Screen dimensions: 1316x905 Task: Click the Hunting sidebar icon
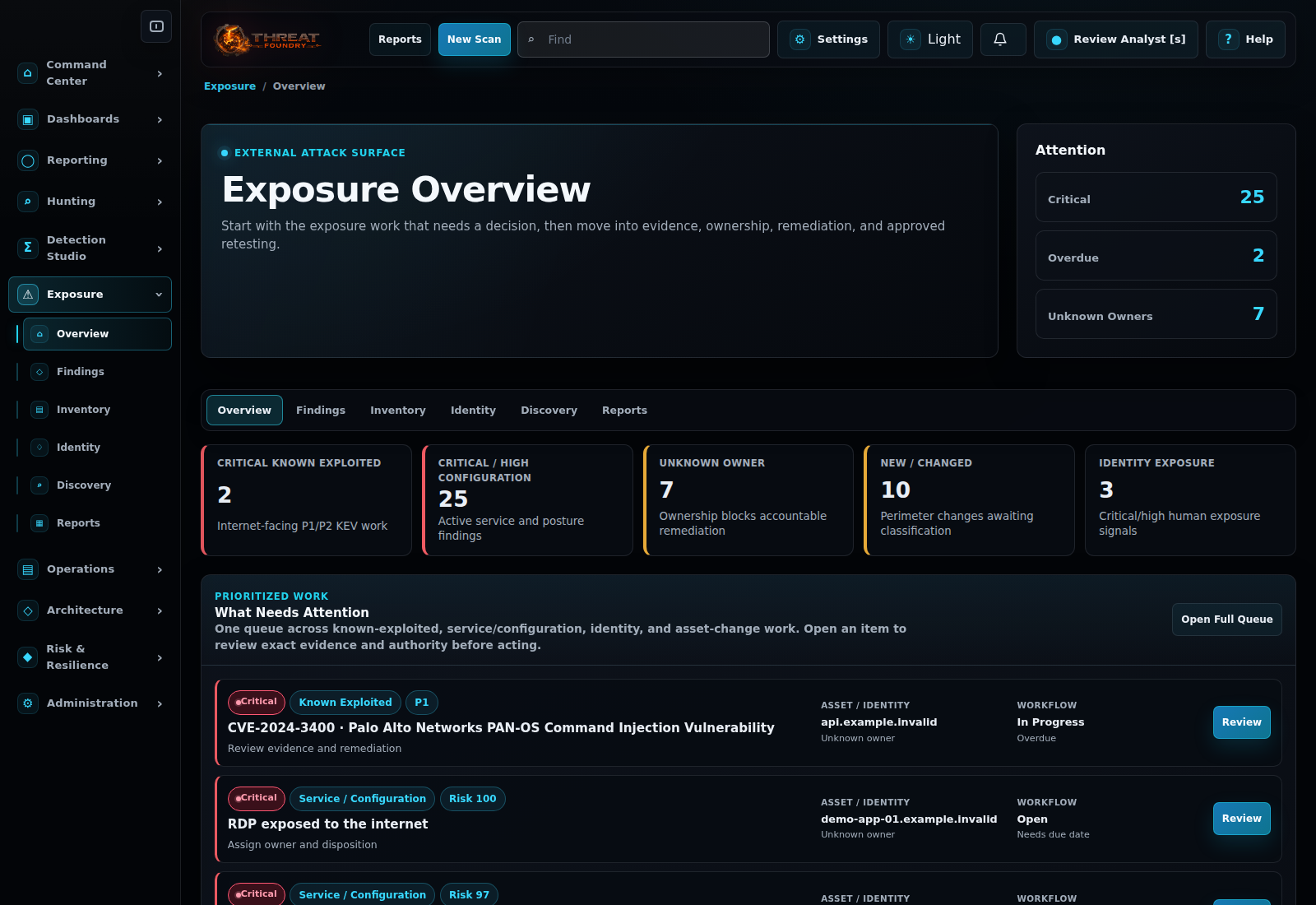28,202
